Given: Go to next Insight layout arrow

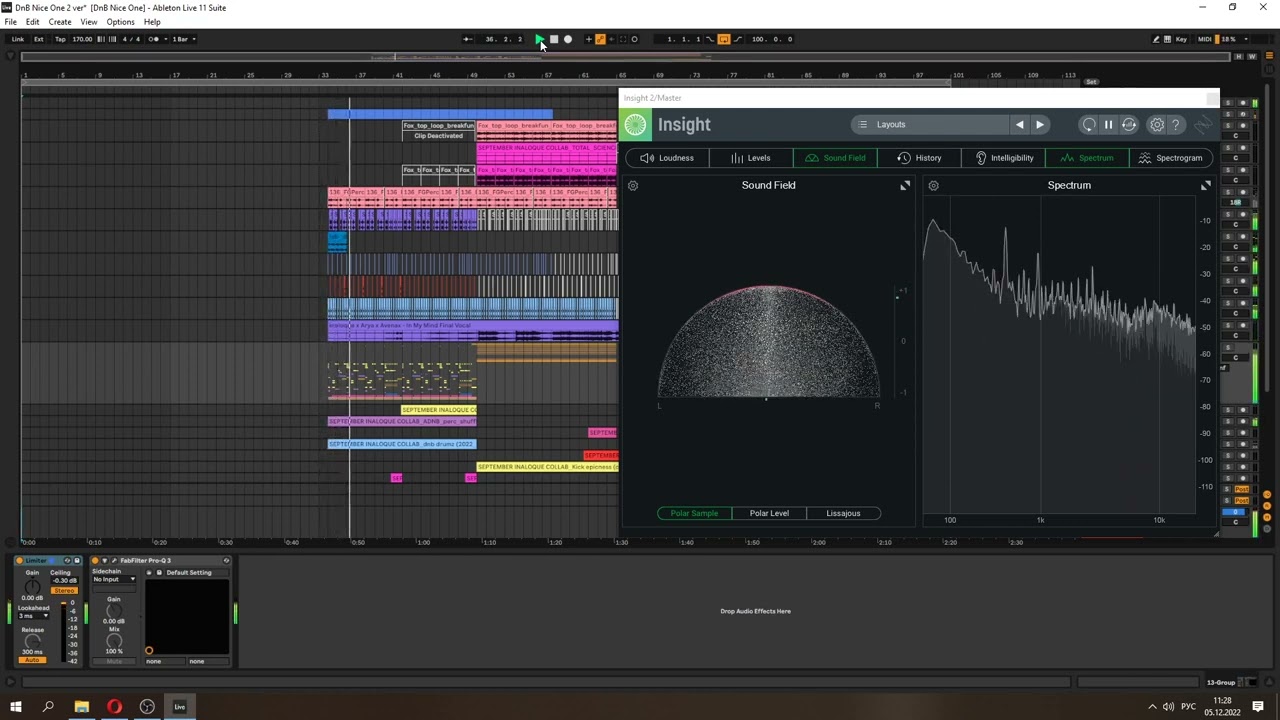Looking at the screenshot, I should tap(1040, 125).
